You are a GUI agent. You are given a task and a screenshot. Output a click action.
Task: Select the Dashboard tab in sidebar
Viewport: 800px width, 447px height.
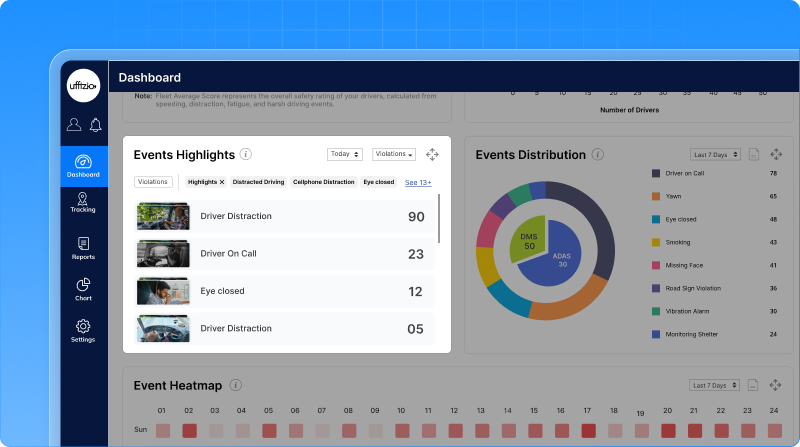[83, 166]
